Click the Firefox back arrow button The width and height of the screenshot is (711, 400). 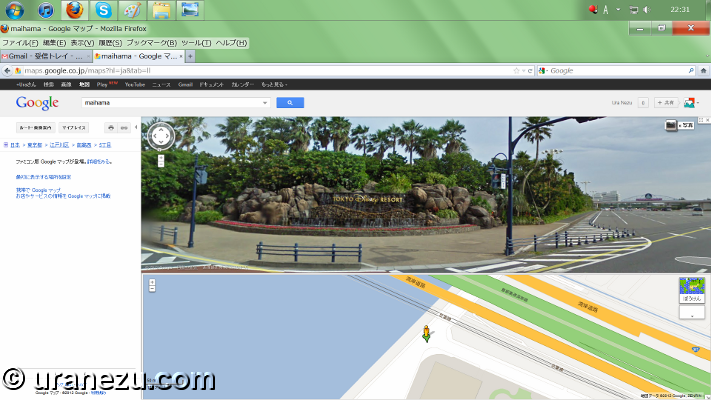(x=7, y=71)
